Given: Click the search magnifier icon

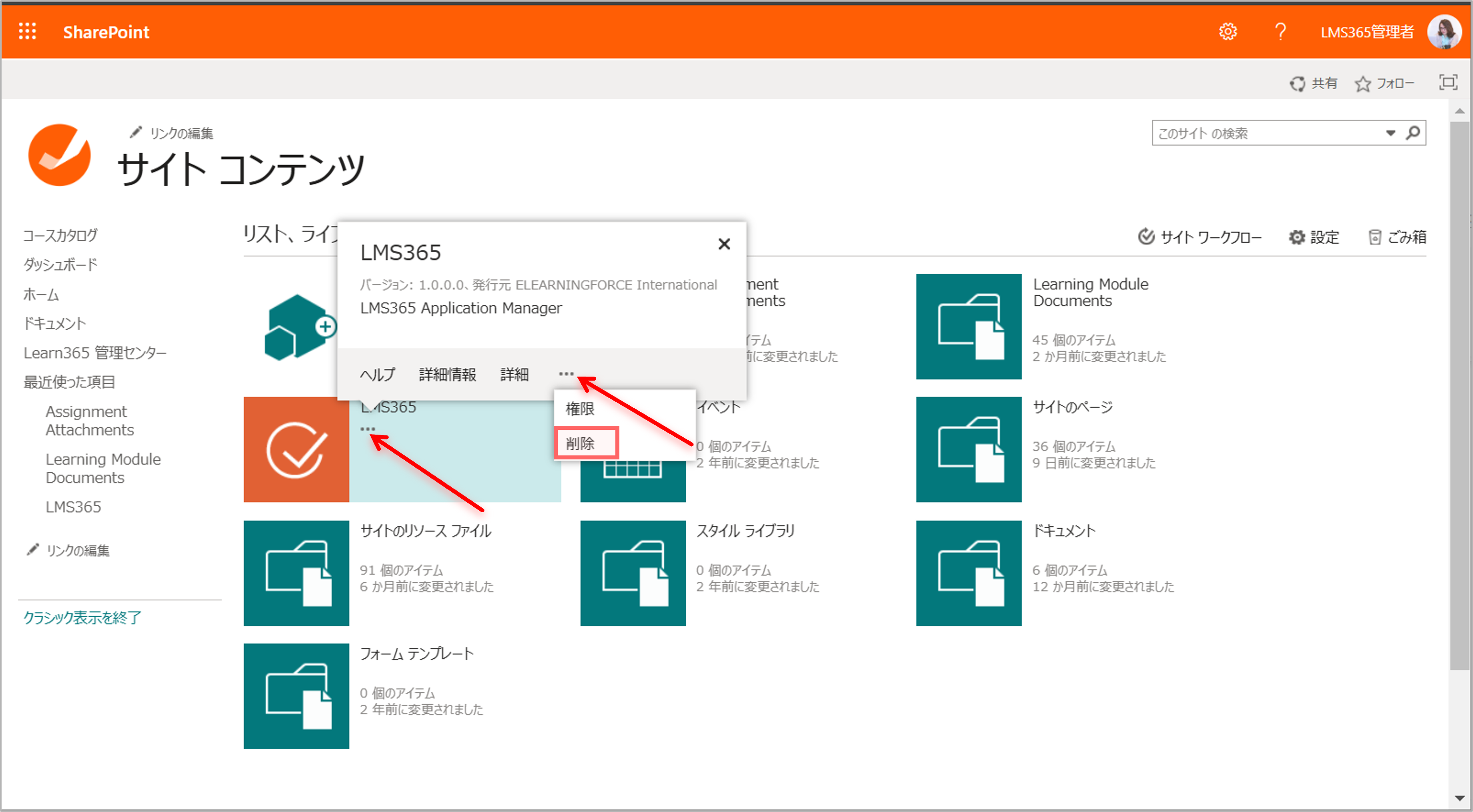Looking at the screenshot, I should tap(1413, 133).
